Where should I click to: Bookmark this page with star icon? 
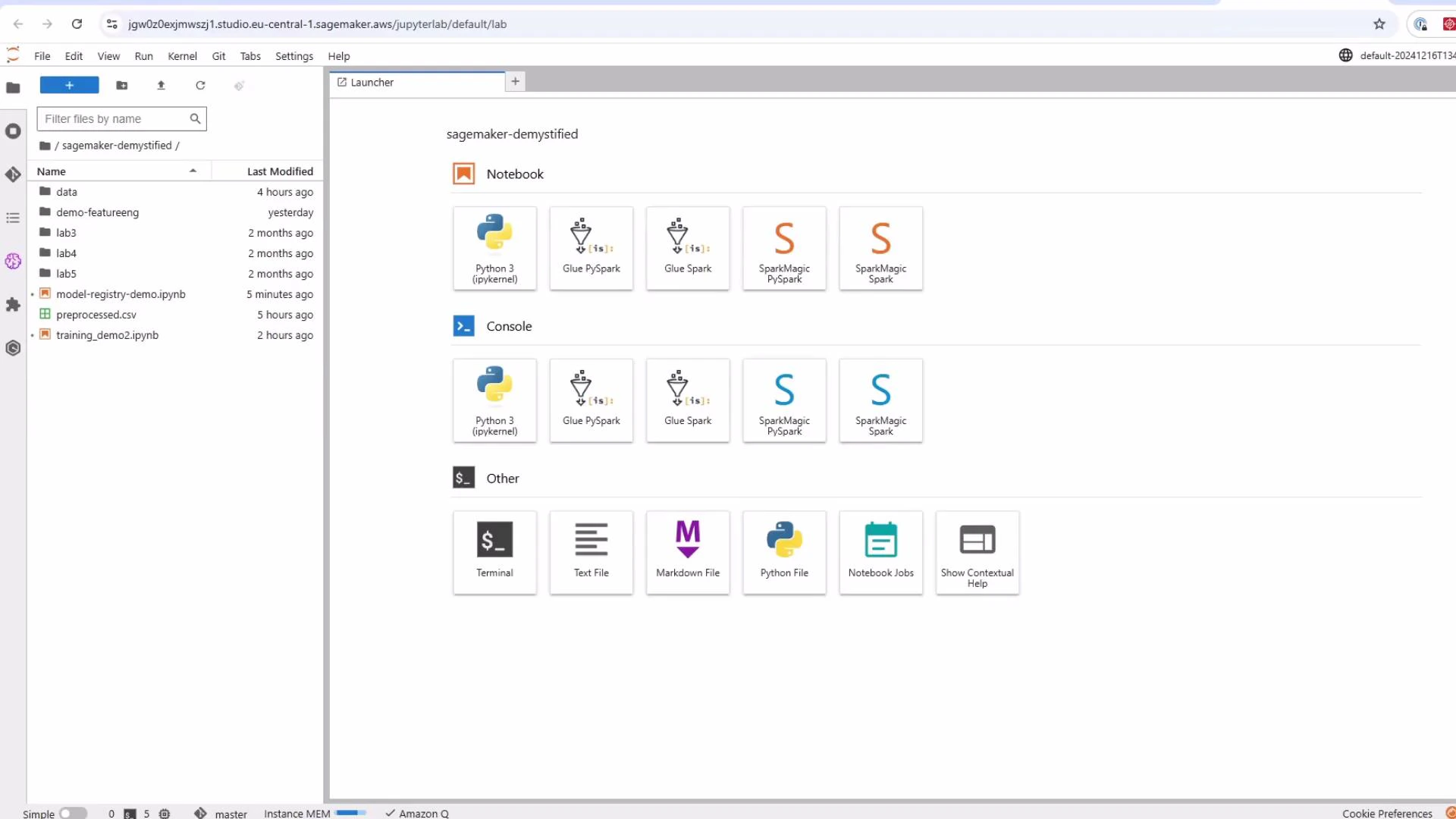[1379, 24]
